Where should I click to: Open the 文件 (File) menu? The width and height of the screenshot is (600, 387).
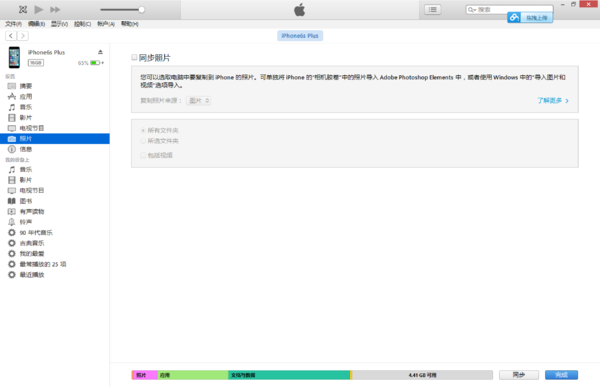[x=13, y=24]
